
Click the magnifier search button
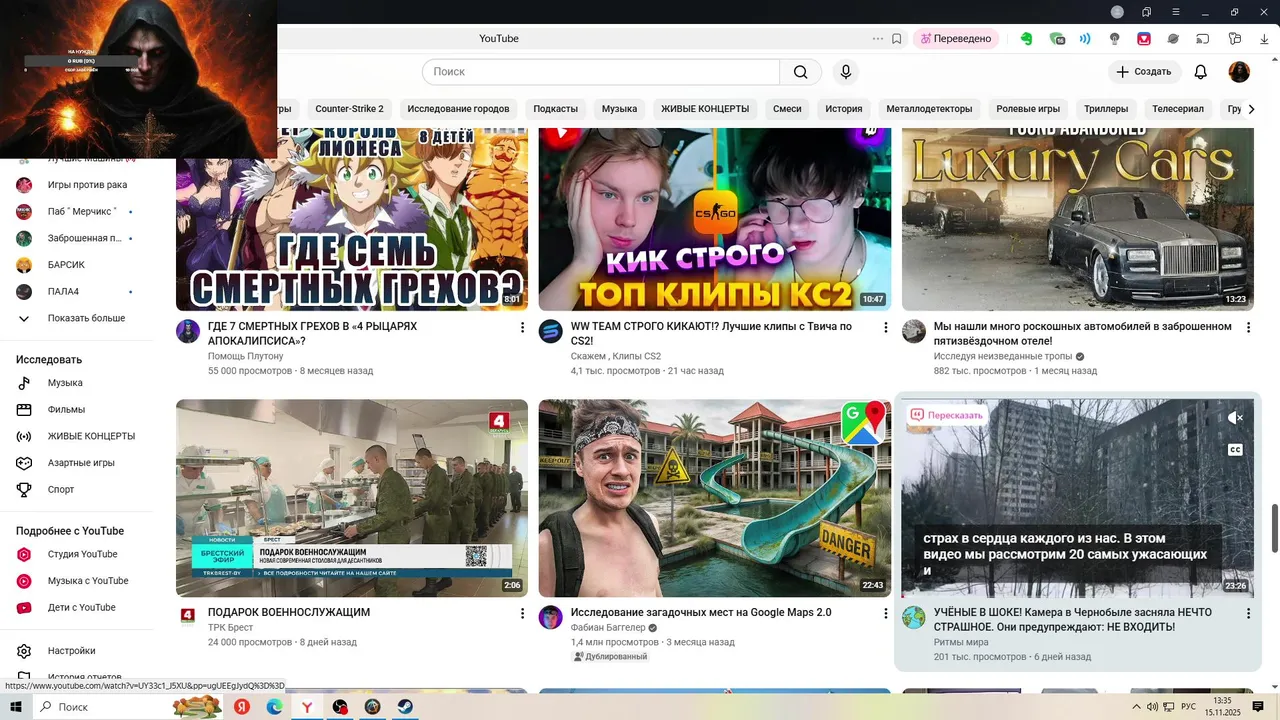[800, 72]
